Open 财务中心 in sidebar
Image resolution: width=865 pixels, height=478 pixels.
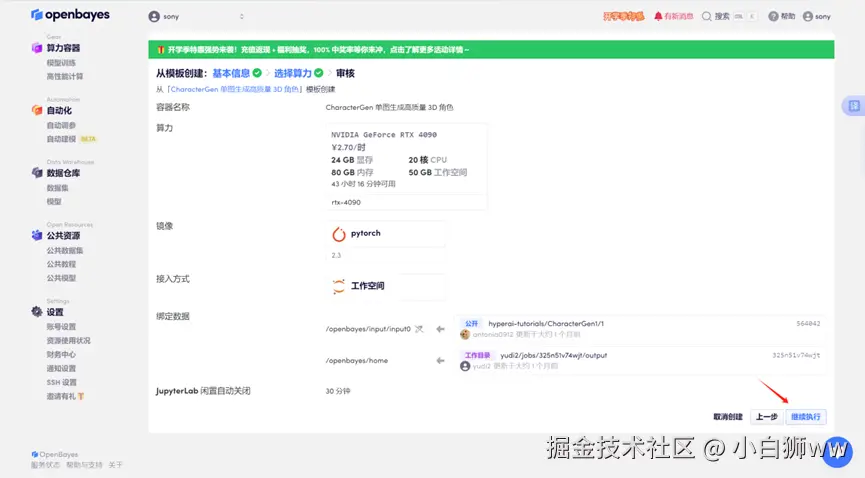click(61, 354)
